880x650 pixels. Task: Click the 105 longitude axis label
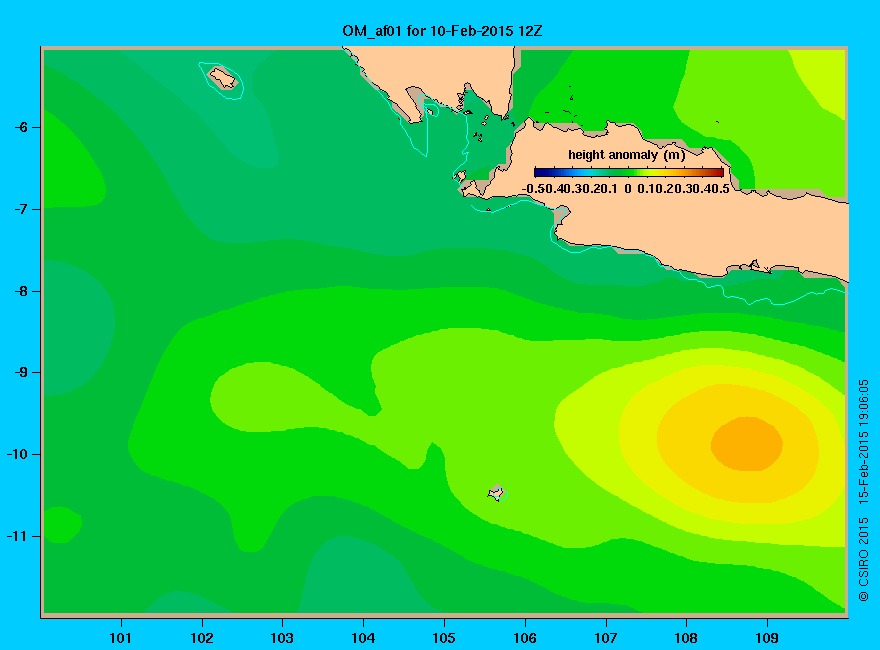pyautogui.click(x=444, y=638)
